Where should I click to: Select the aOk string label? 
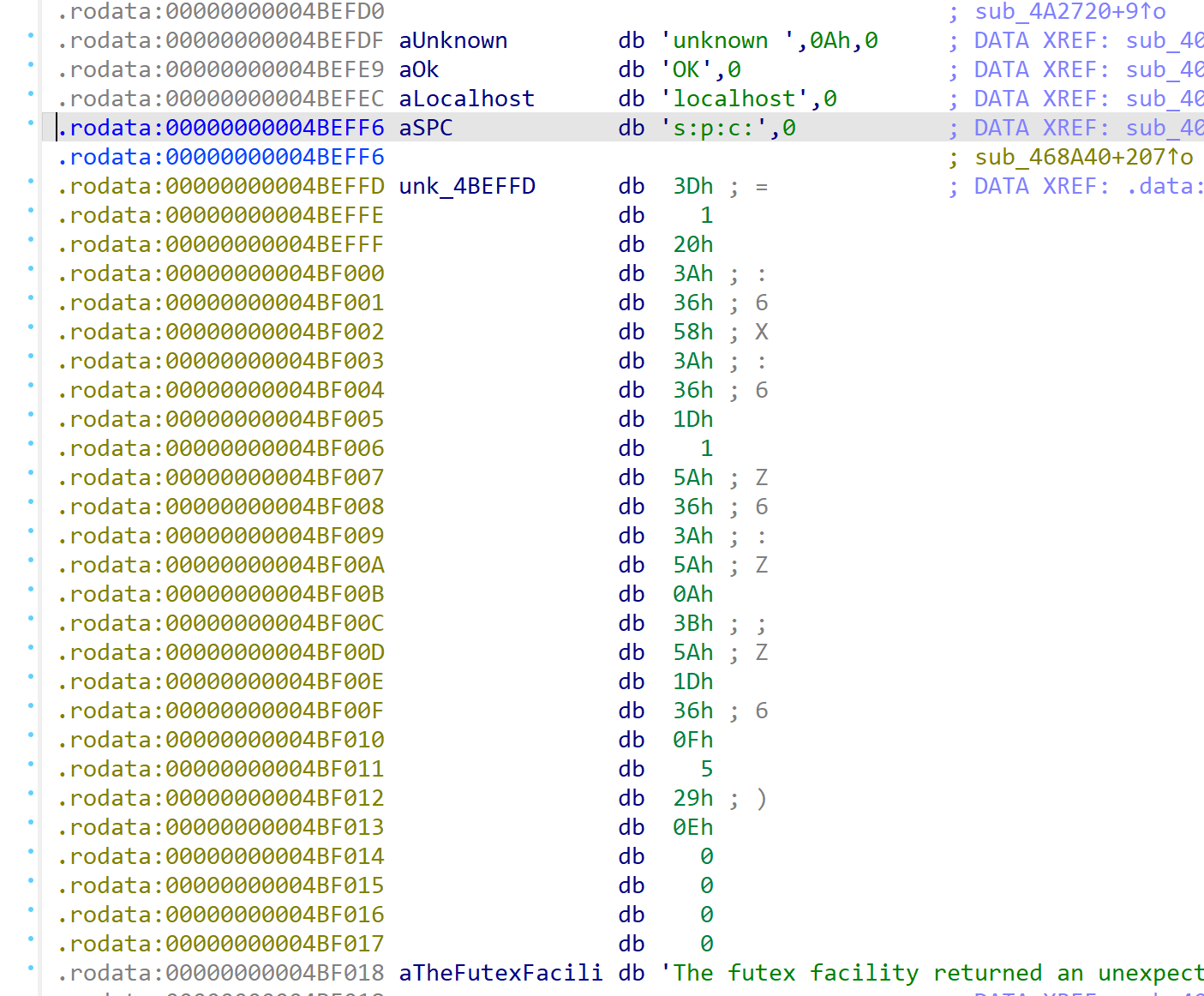[x=418, y=69]
